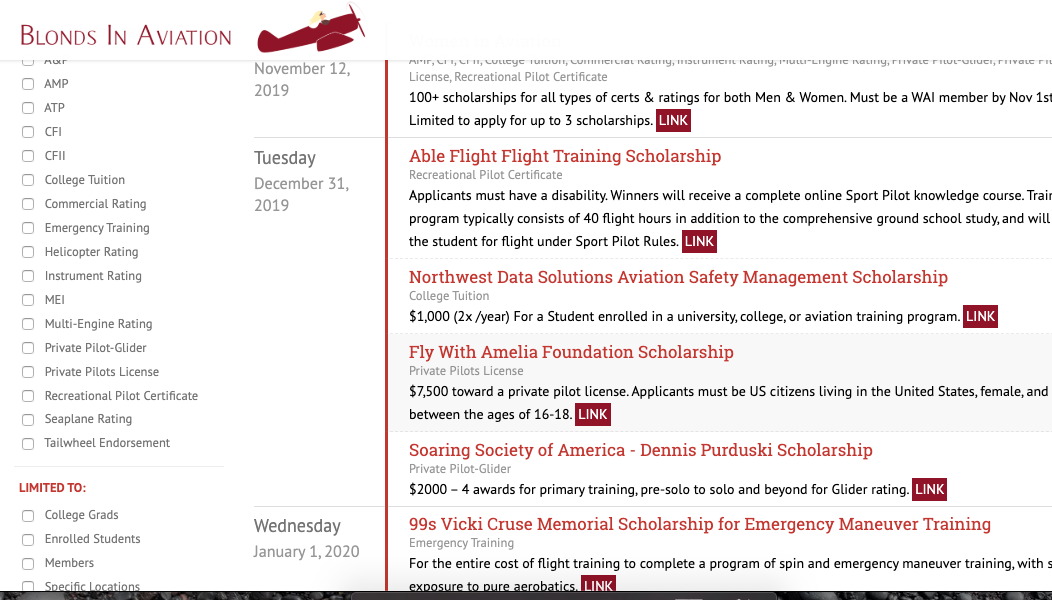The width and height of the screenshot is (1052, 600).
Task: Tick the Seaplane Rating checkbox
Action: (x=28, y=420)
